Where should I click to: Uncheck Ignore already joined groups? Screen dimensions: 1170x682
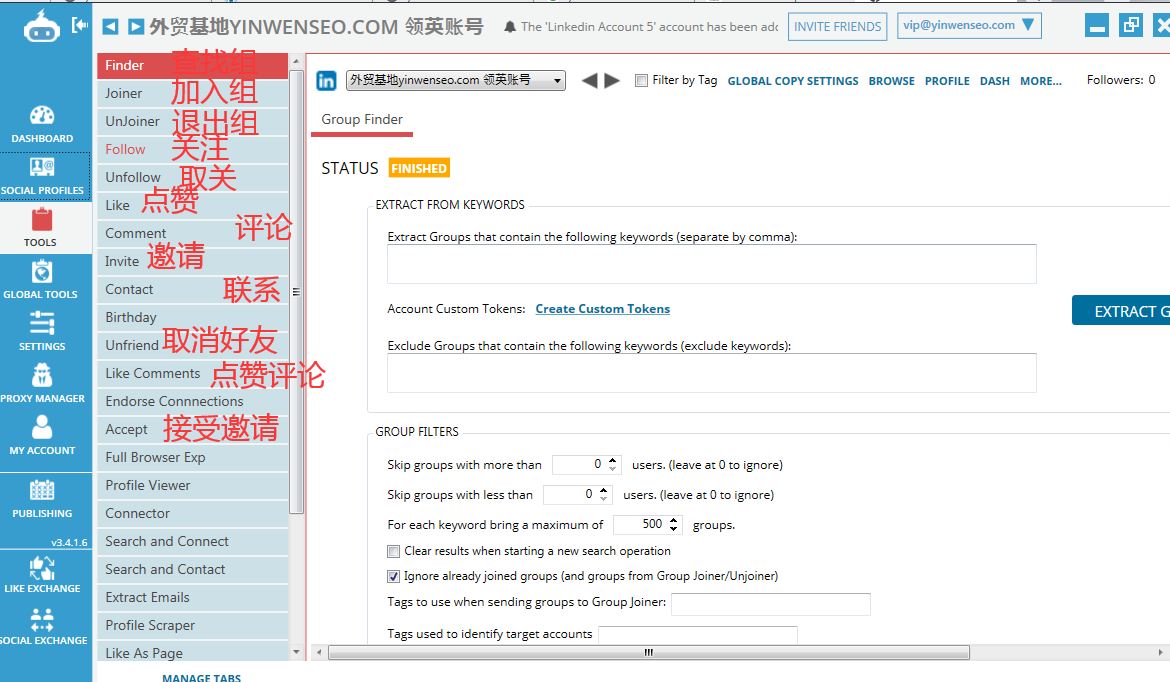tap(393, 576)
